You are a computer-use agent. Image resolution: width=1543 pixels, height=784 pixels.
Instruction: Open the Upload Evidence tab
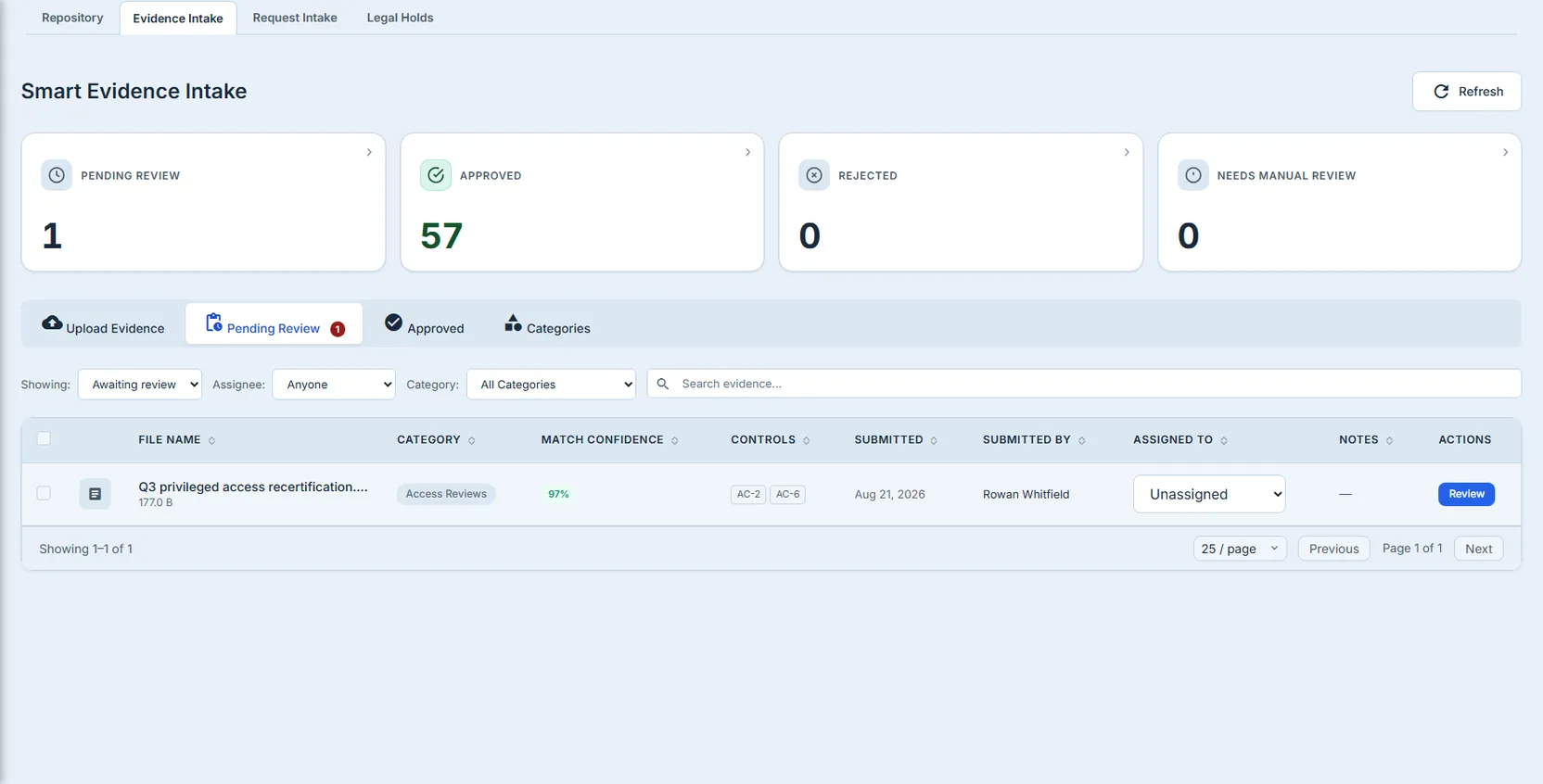103,324
